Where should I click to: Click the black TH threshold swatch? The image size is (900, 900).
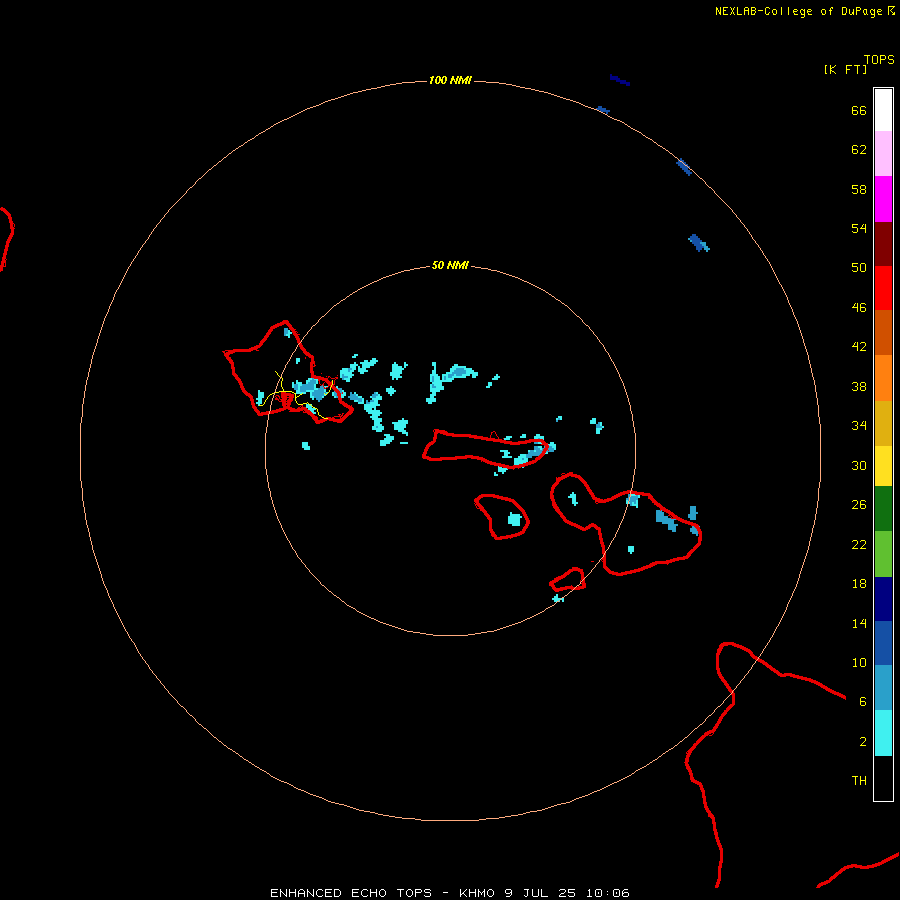pos(883,778)
